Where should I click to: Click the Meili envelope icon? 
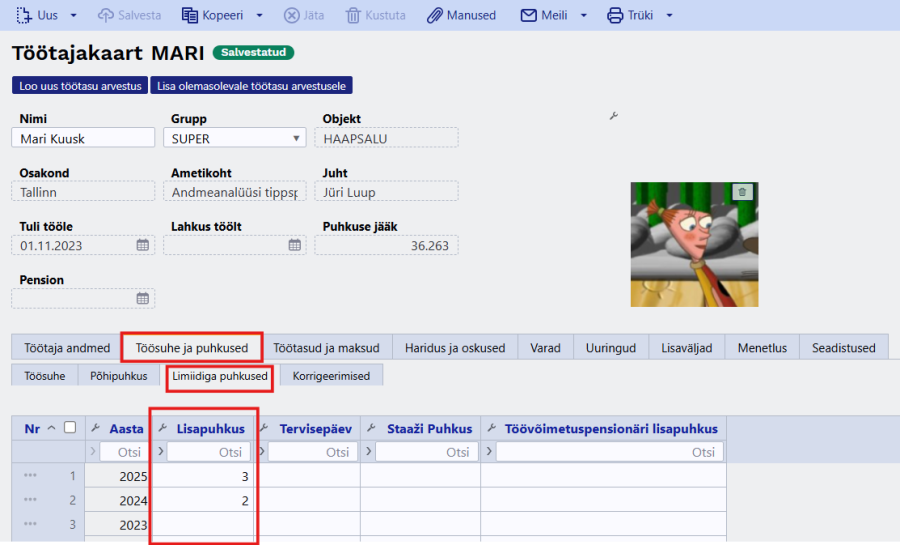pyautogui.click(x=529, y=16)
